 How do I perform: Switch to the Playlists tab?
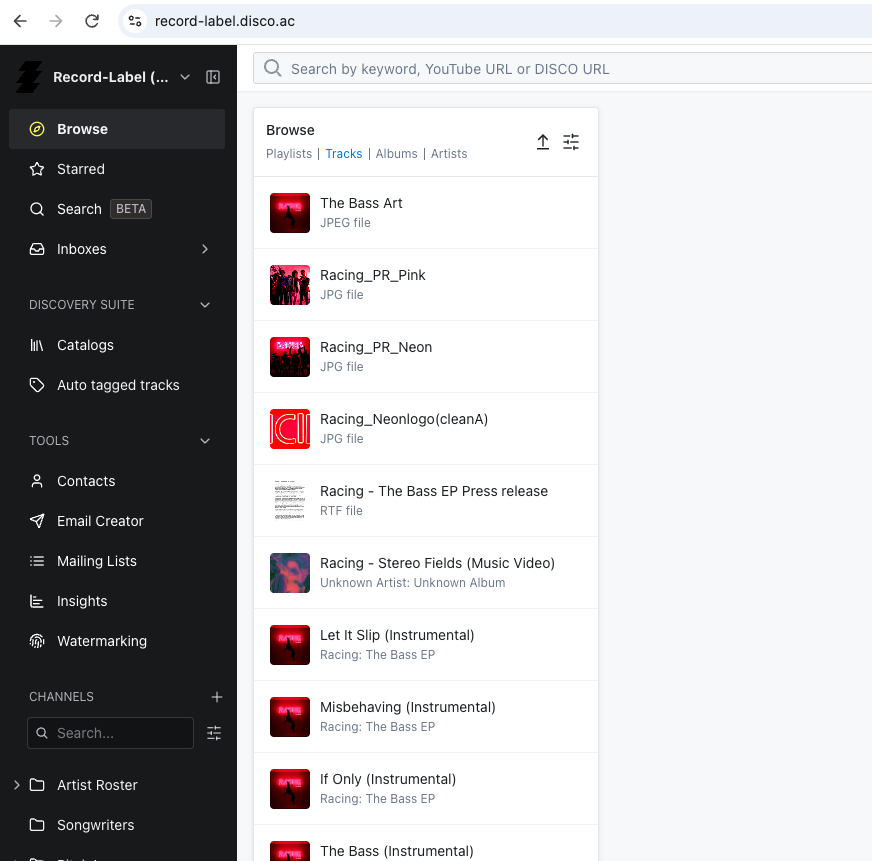(289, 154)
